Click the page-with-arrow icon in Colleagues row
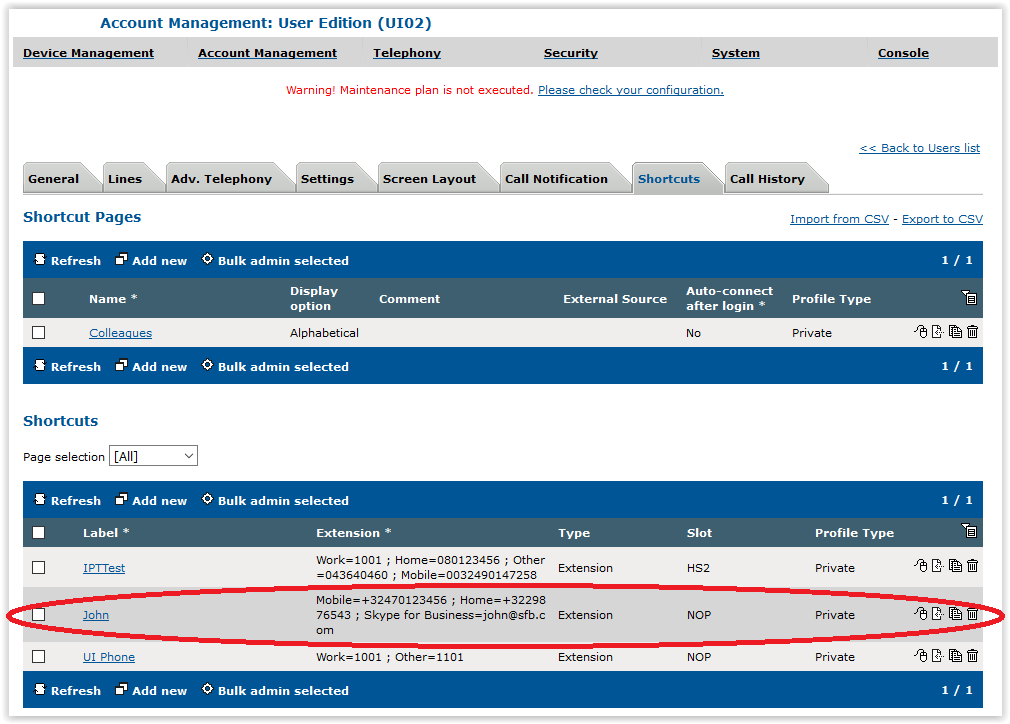Viewport: 1010px width, 724px height. click(938, 332)
